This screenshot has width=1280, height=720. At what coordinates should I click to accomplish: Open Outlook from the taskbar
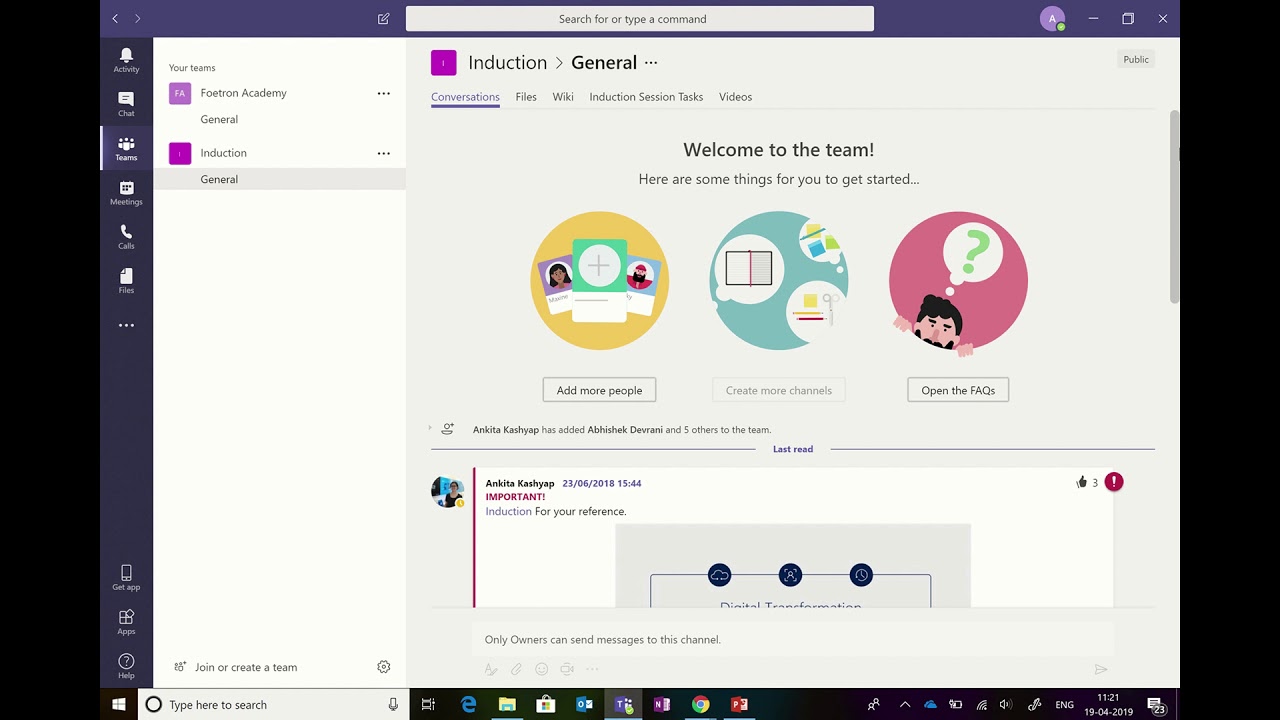tap(584, 704)
